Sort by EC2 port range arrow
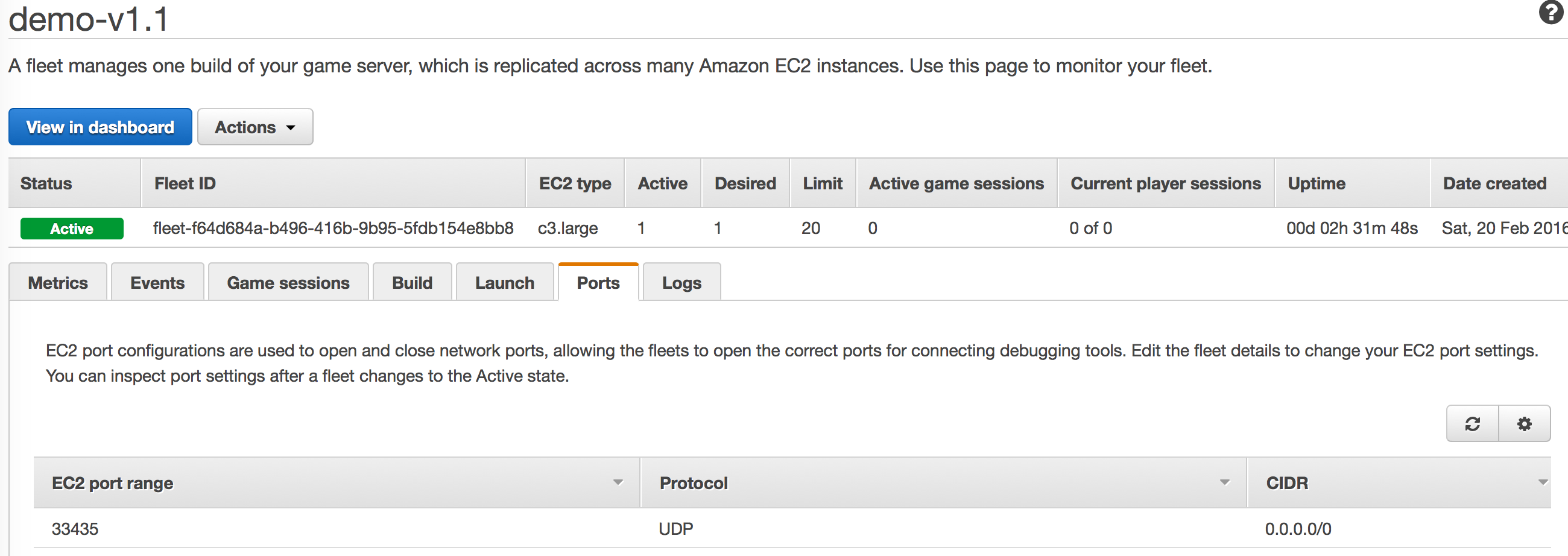Image resolution: width=1568 pixels, height=556 pixels. (x=618, y=483)
